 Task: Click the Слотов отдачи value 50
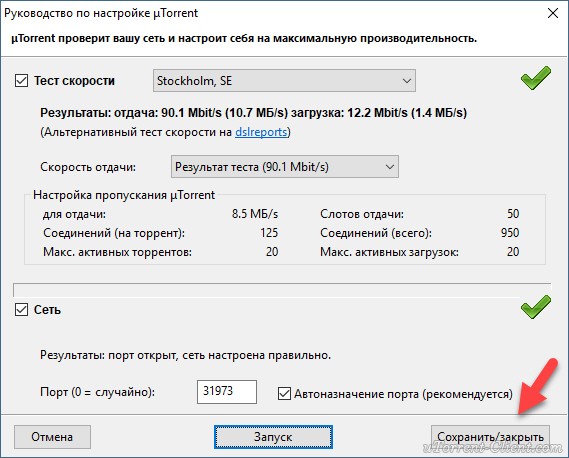(x=513, y=214)
